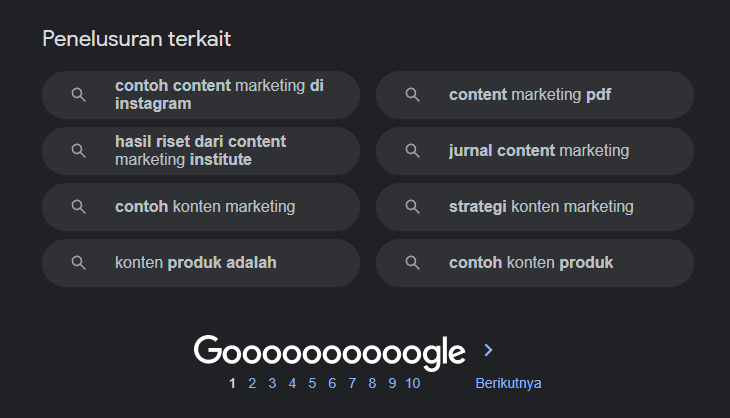Click the next-page chevron arrow beside Google logo

tap(488, 350)
